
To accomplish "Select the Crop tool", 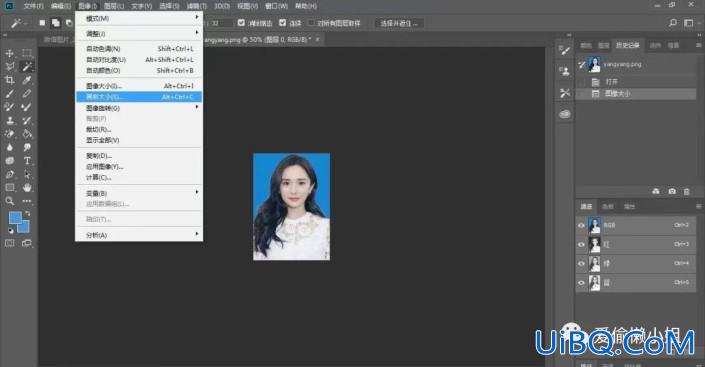I will [9, 81].
